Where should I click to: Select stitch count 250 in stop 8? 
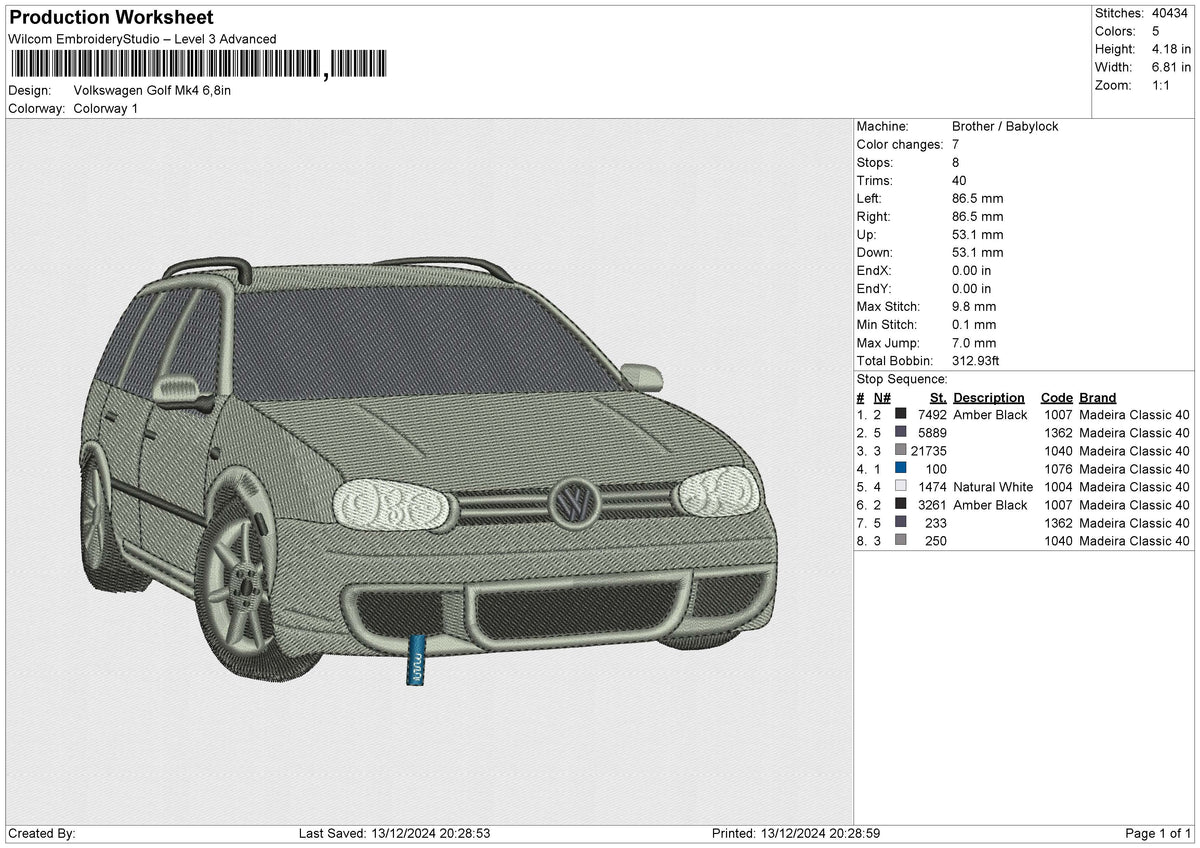coord(936,541)
